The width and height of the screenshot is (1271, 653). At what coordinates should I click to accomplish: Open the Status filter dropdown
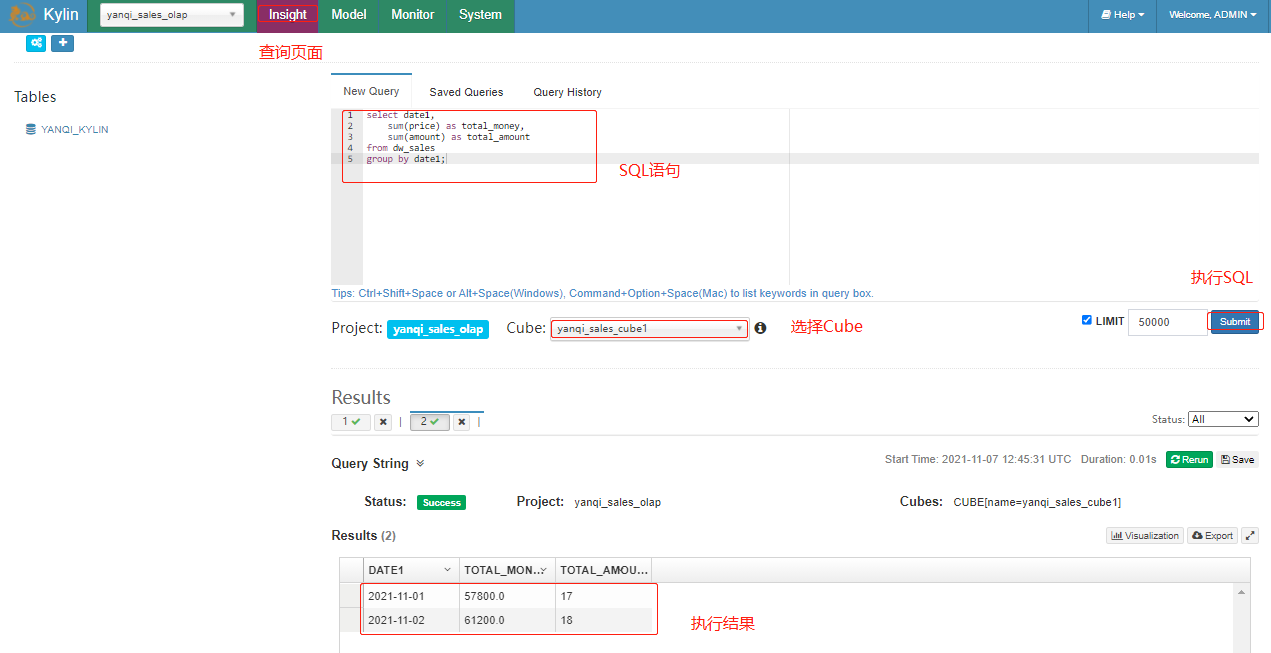pyautogui.click(x=1224, y=420)
